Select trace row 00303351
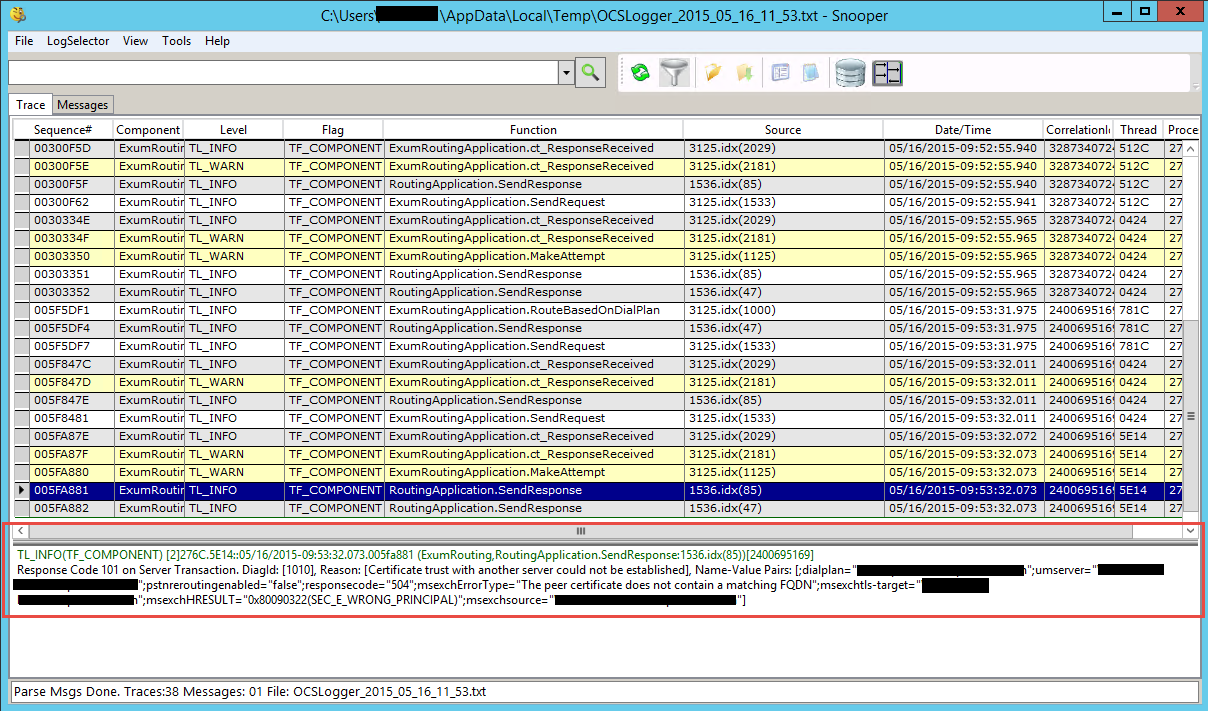 tap(598, 274)
